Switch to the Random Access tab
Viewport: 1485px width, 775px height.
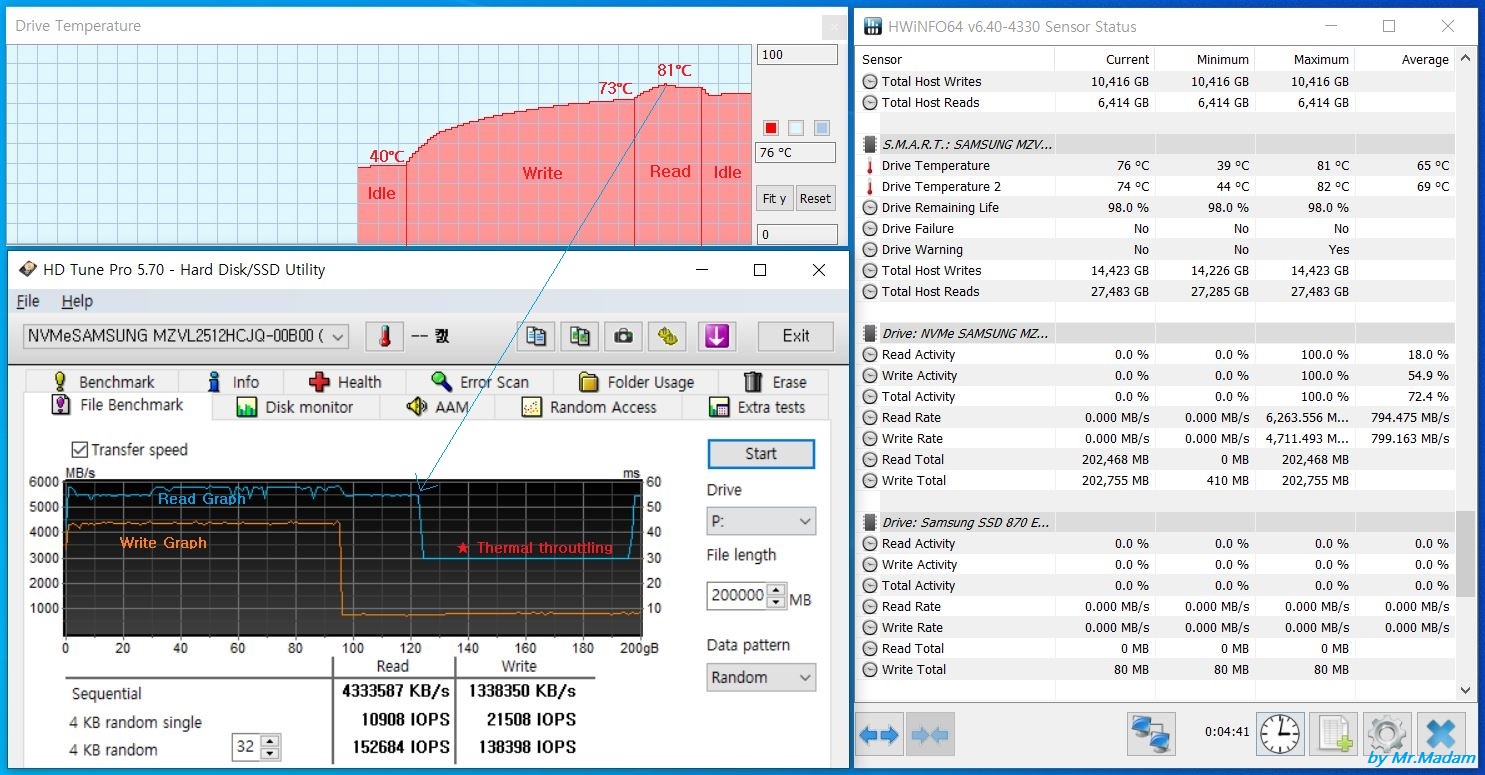tap(589, 407)
